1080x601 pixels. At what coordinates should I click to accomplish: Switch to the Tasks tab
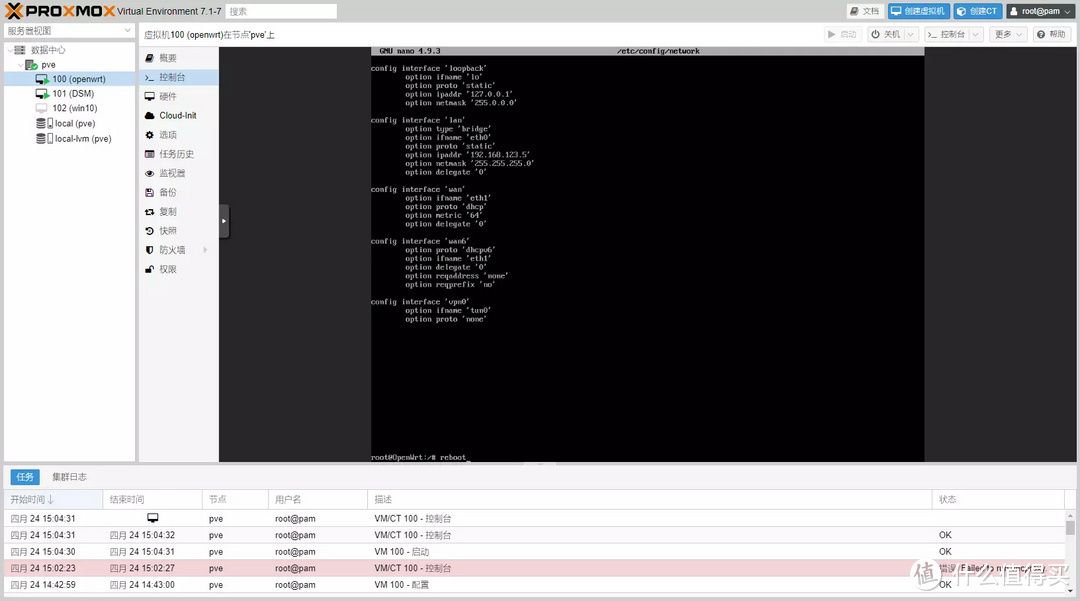click(x=25, y=476)
